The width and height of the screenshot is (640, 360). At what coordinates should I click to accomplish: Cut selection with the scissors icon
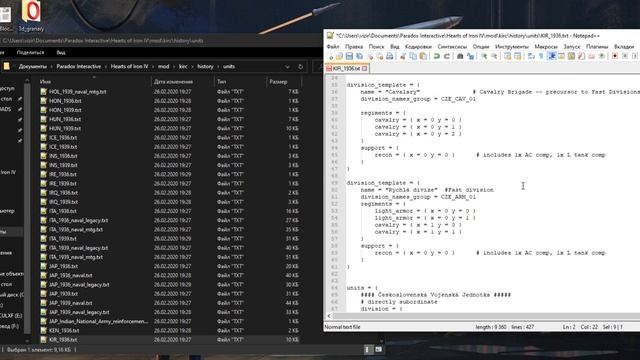(x=403, y=56)
